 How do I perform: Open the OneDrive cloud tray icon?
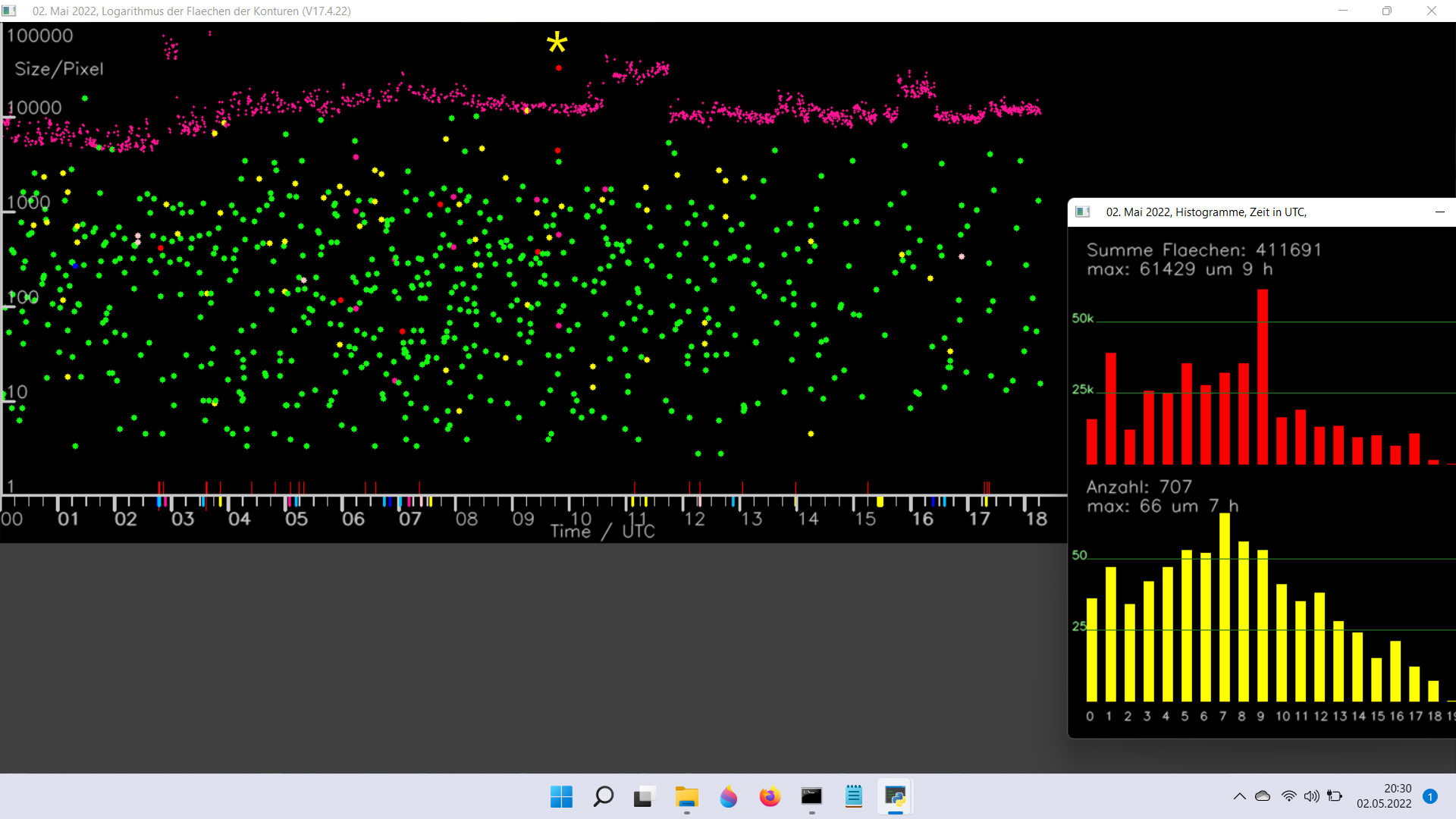[x=1263, y=796]
